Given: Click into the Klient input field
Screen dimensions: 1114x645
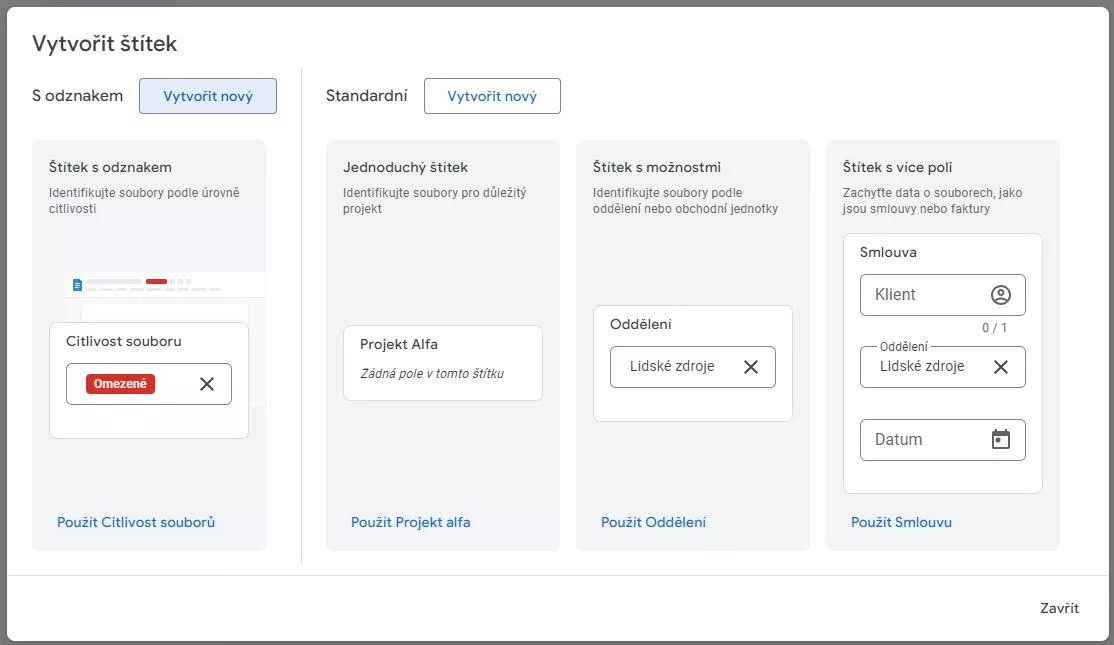Looking at the screenshot, I should (943, 295).
